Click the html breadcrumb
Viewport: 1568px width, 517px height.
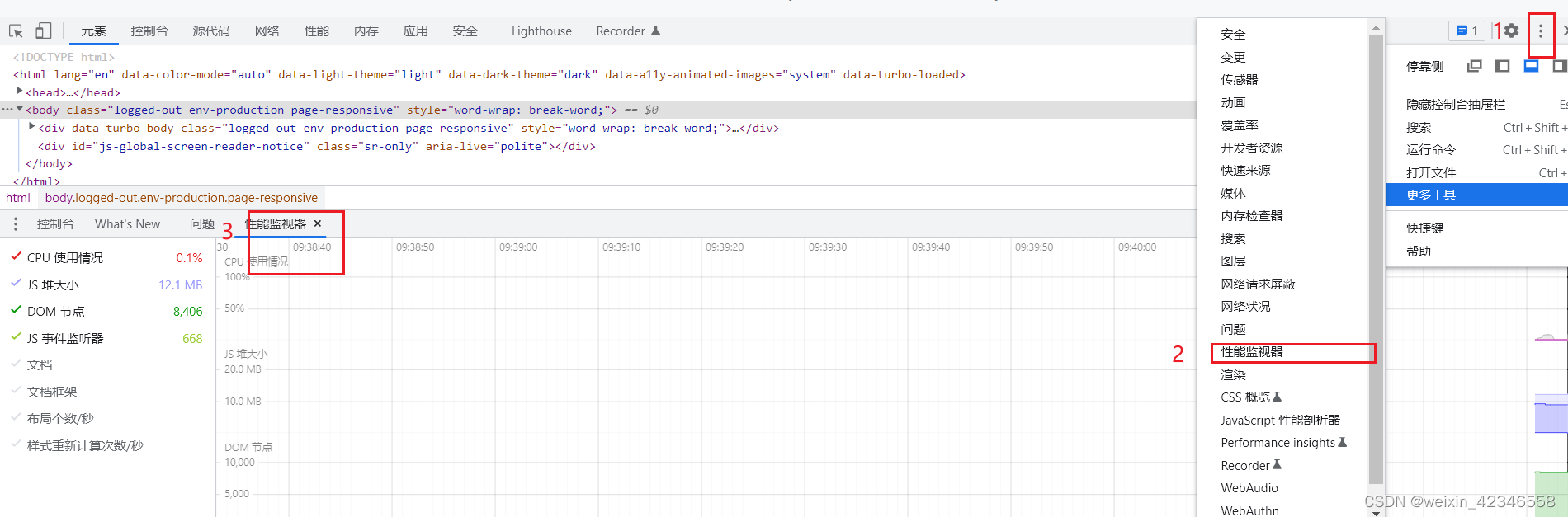coord(18,198)
